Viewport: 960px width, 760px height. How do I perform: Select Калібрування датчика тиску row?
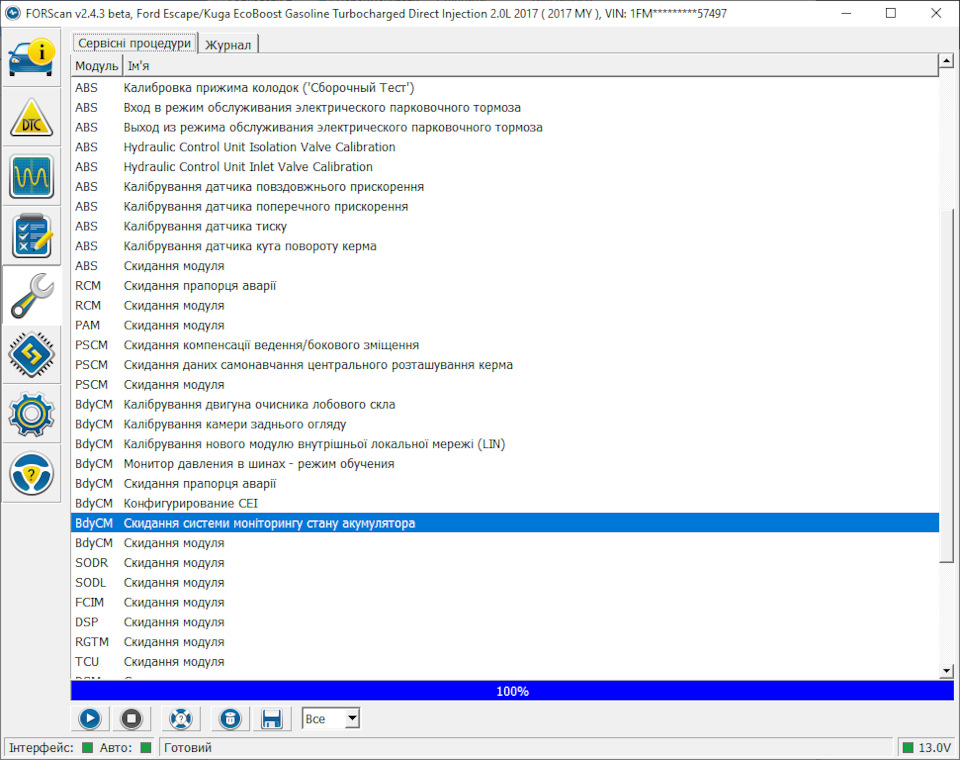point(505,226)
